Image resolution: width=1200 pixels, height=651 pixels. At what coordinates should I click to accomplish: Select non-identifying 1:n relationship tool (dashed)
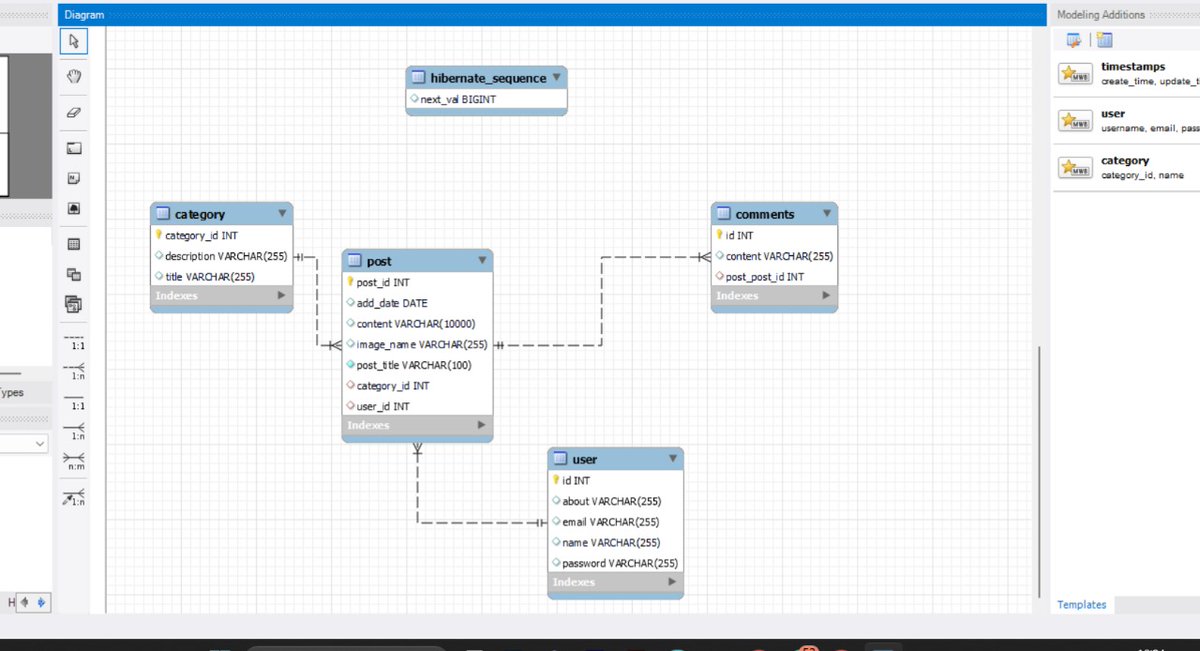tap(75, 371)
